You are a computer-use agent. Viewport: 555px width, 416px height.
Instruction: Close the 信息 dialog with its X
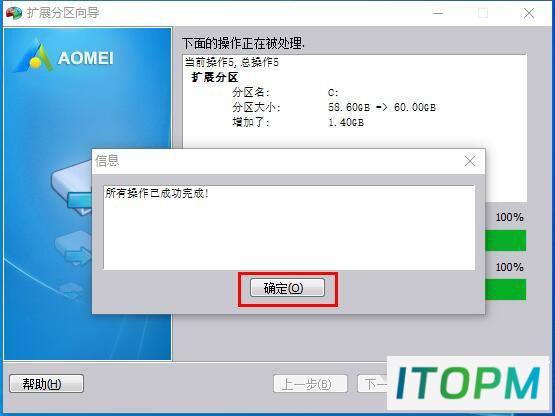470,161
